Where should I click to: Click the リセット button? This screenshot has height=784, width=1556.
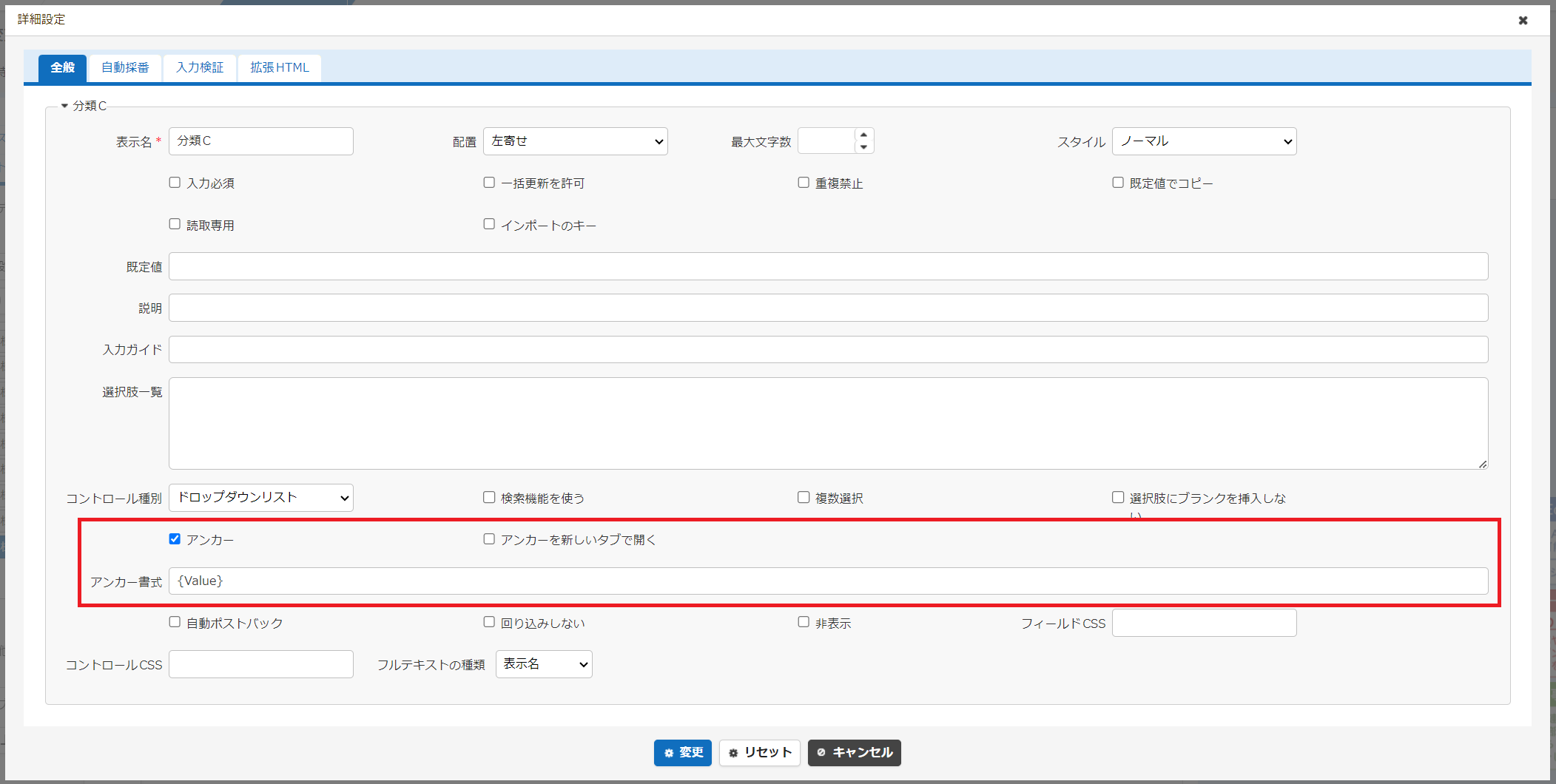[x=760, y=752]
